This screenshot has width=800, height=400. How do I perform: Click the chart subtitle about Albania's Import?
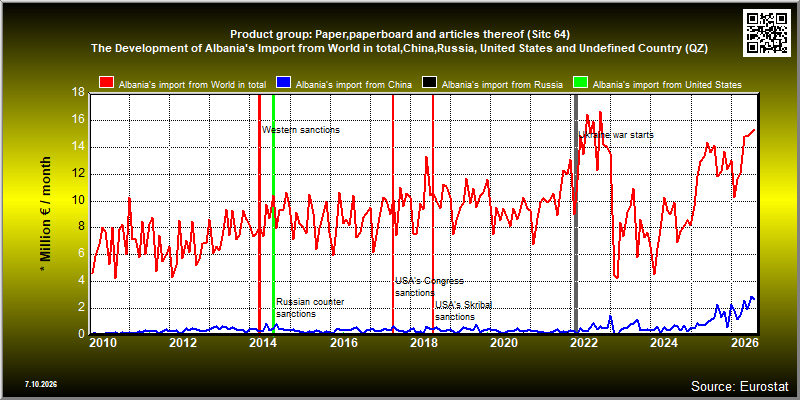(400, 48)
